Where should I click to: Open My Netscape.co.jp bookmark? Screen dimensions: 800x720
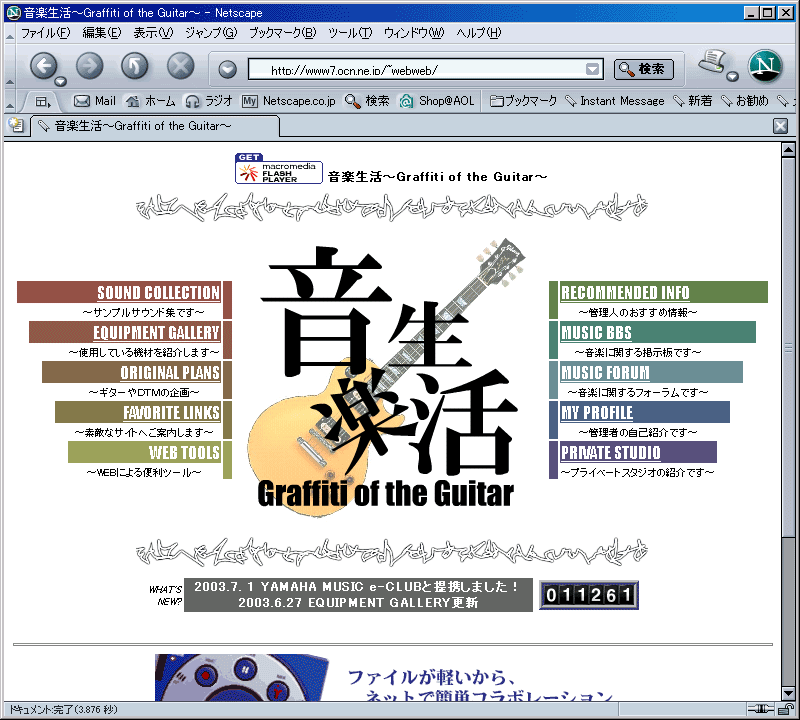pyautogui.click(x=289, y=101)
